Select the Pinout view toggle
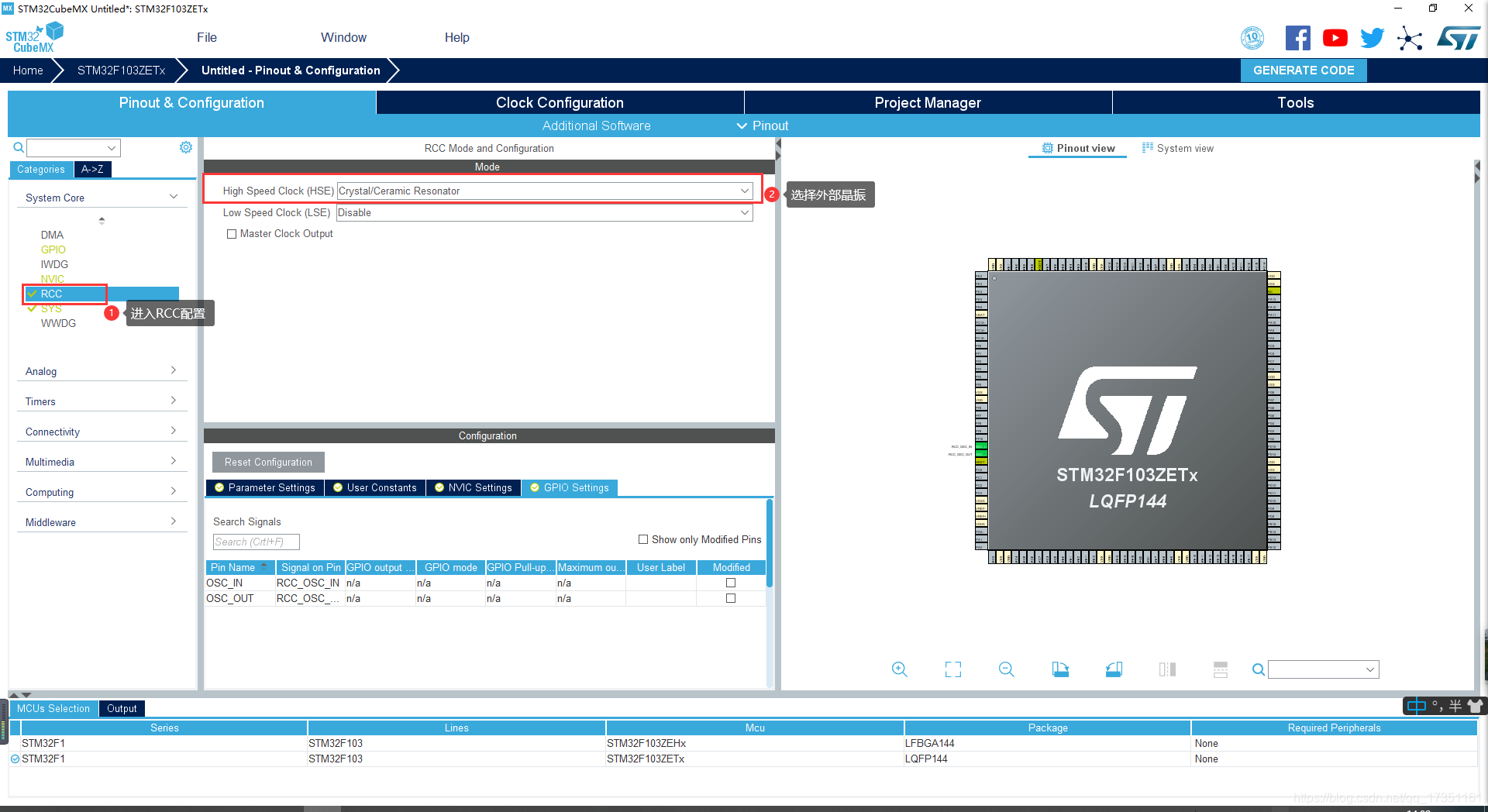Viewport: 1488px width, 812px height. (x=1078, y=148)
